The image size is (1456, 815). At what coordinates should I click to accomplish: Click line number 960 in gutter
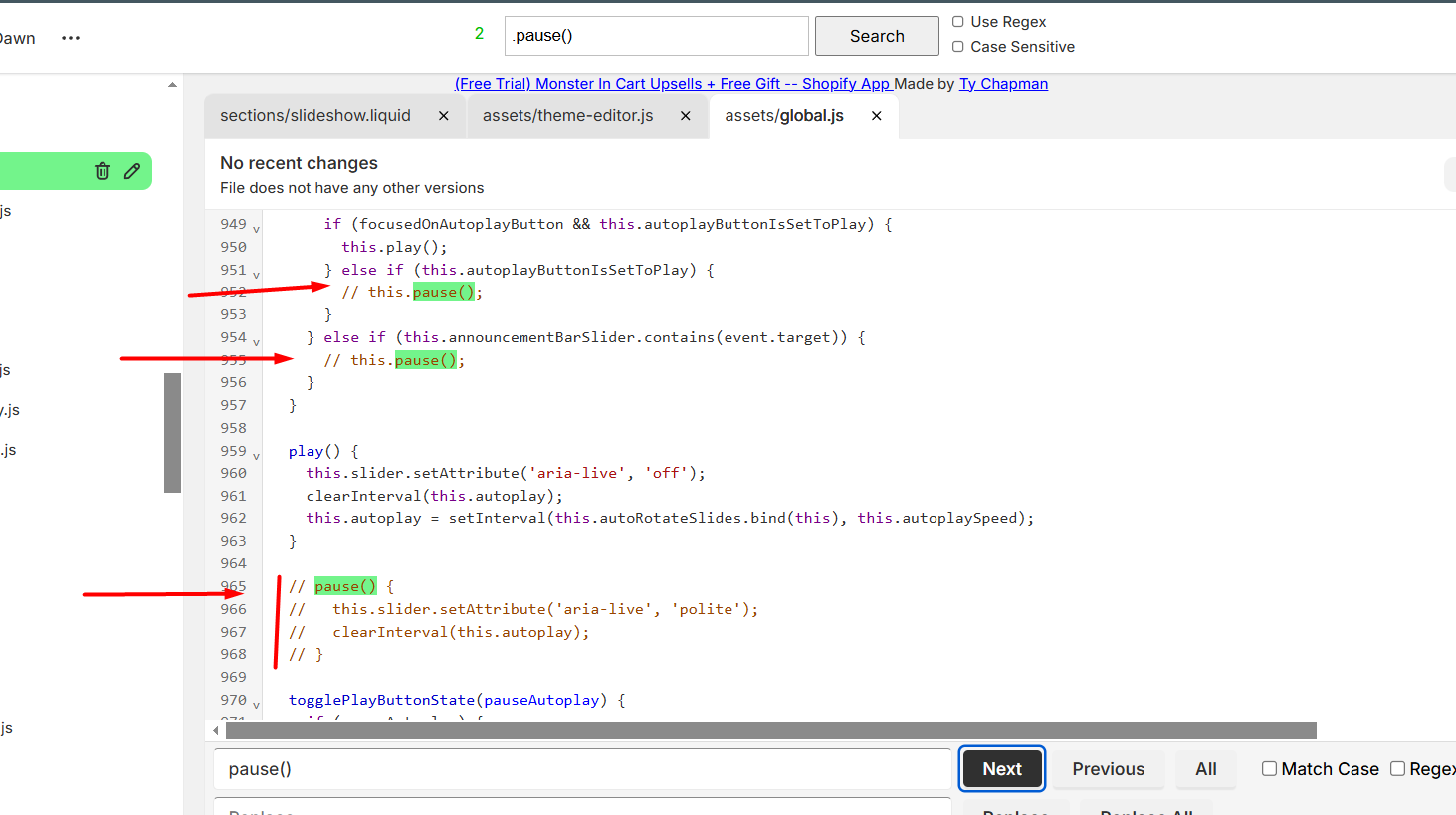click(x=233, y=473)
